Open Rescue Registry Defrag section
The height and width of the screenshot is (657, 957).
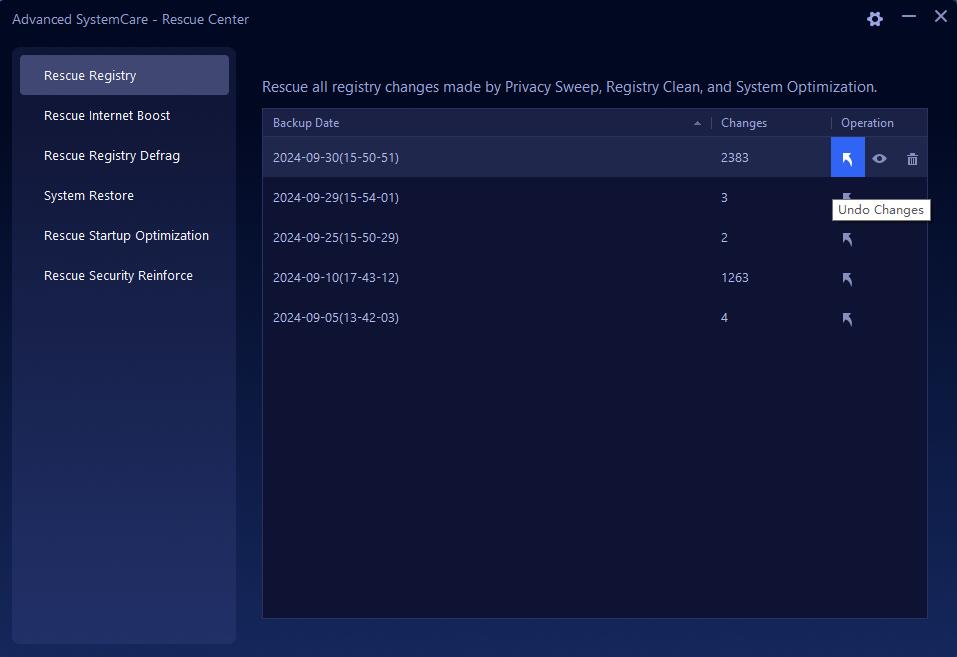125,156
